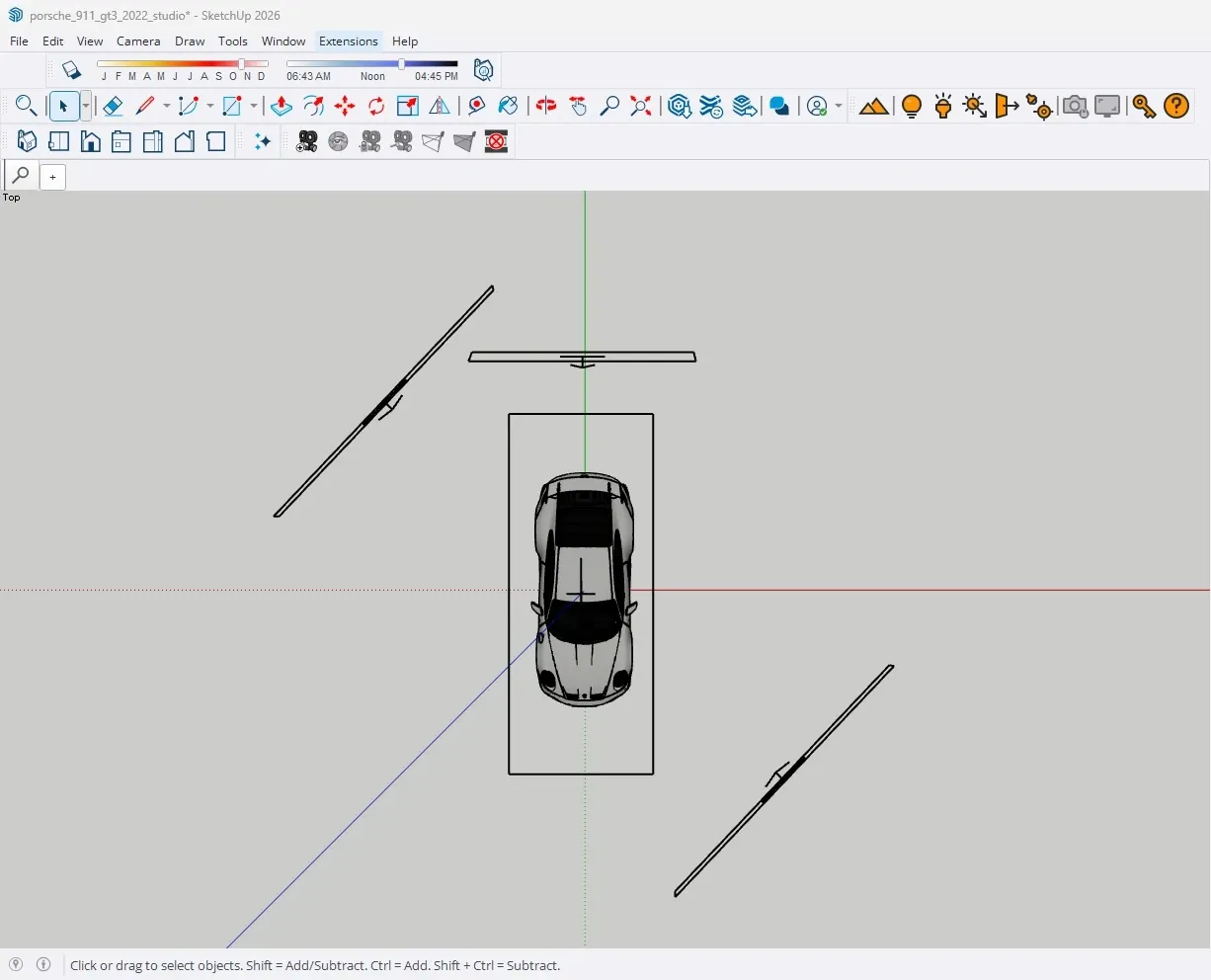The image size is (1211, 980).
Task: Click the red X film strip icon
Action: (x=497, y=142)
